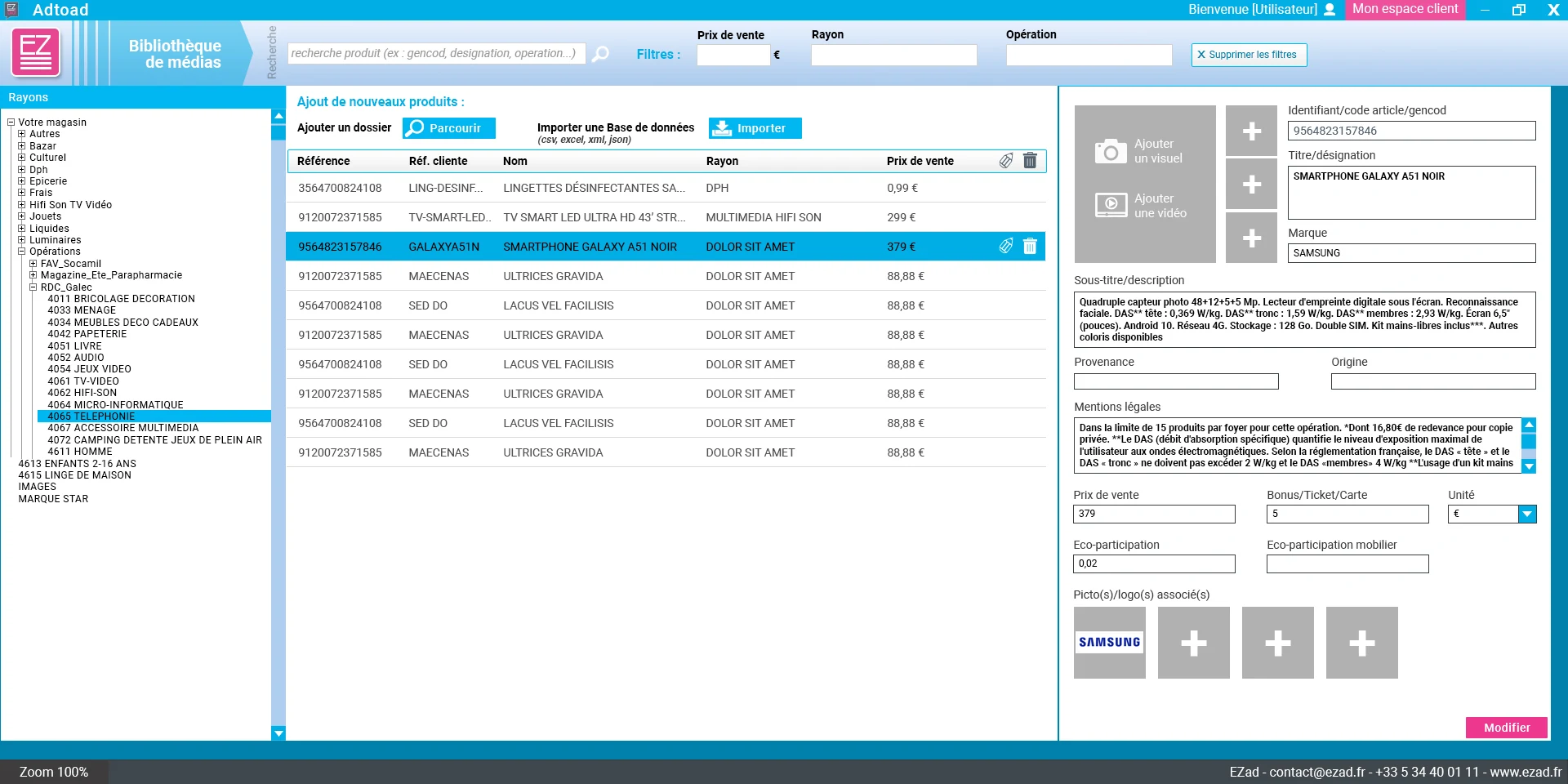
Task: Click down arrow of Rayons tree scrollbar
Action: pyautogui.click(x=278, y=733)
